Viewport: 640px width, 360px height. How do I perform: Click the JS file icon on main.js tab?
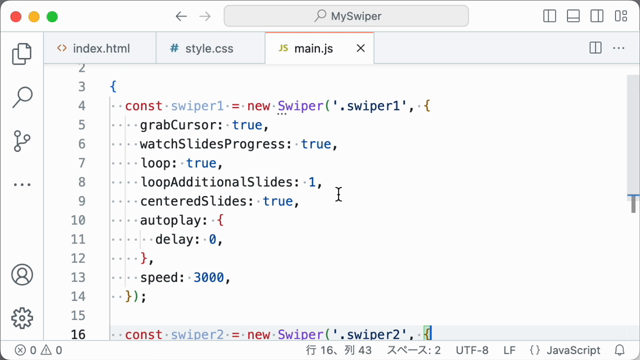point(283,48)
